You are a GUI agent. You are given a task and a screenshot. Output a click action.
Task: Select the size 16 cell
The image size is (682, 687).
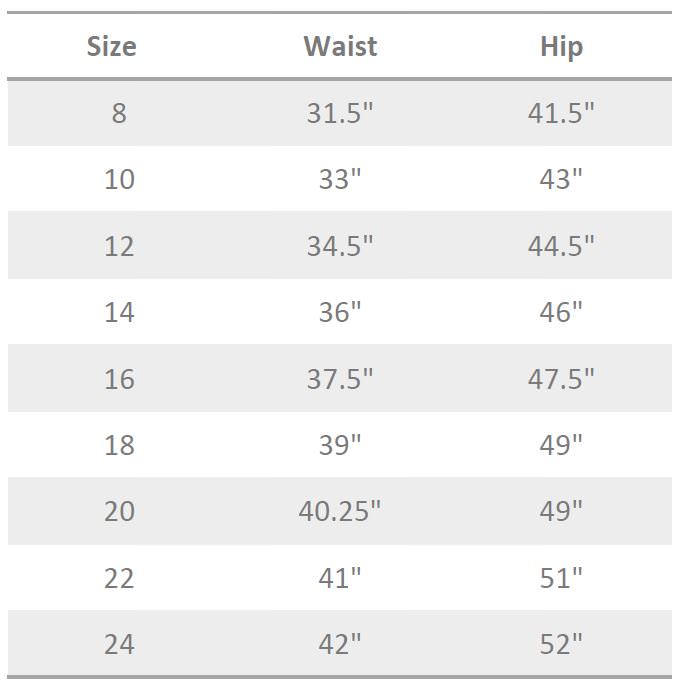point(119,379)
